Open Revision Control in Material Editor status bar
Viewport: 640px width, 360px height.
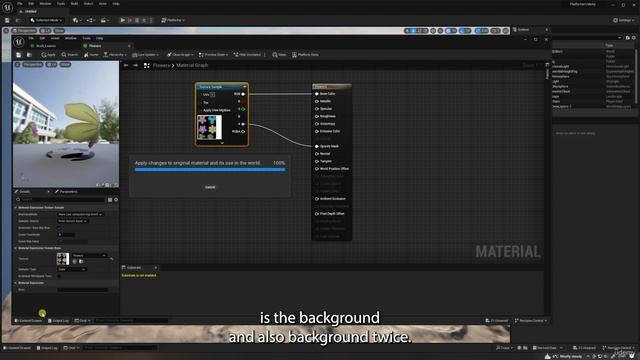click(531, 321)
